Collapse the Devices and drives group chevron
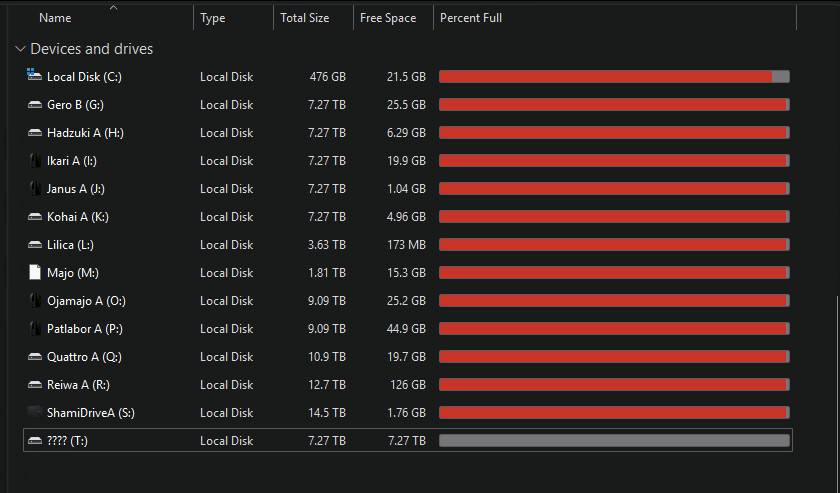This screenshot has width=840, height=493. point(20,49)
